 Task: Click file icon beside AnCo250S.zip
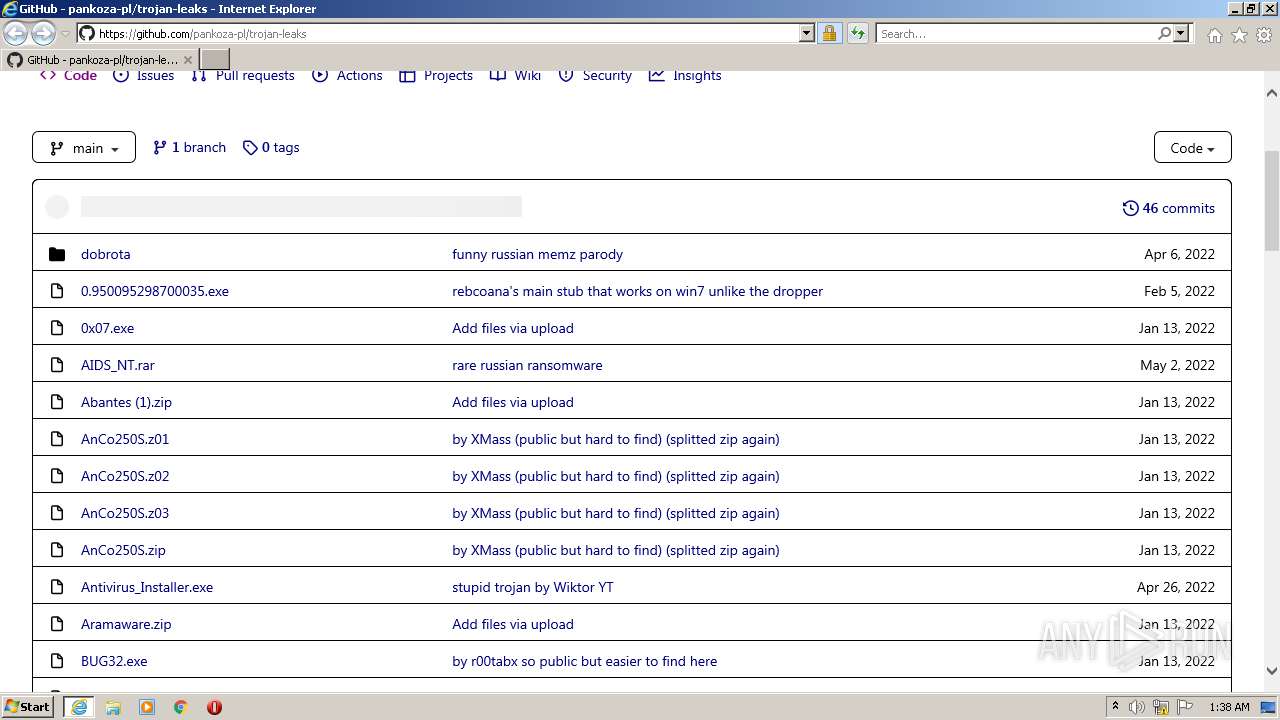57,550
